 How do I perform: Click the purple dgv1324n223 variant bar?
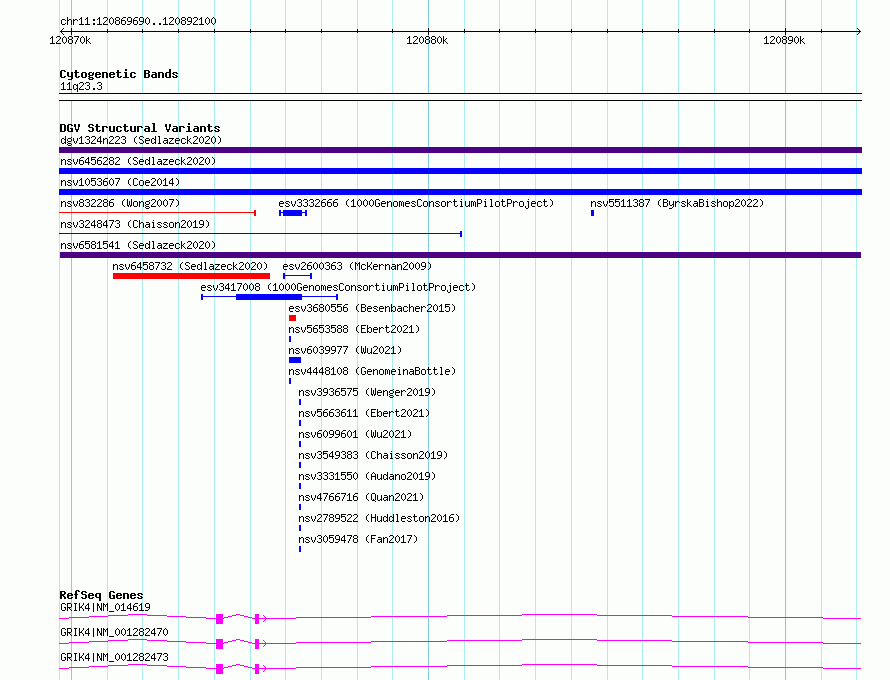tap(460, 150)
